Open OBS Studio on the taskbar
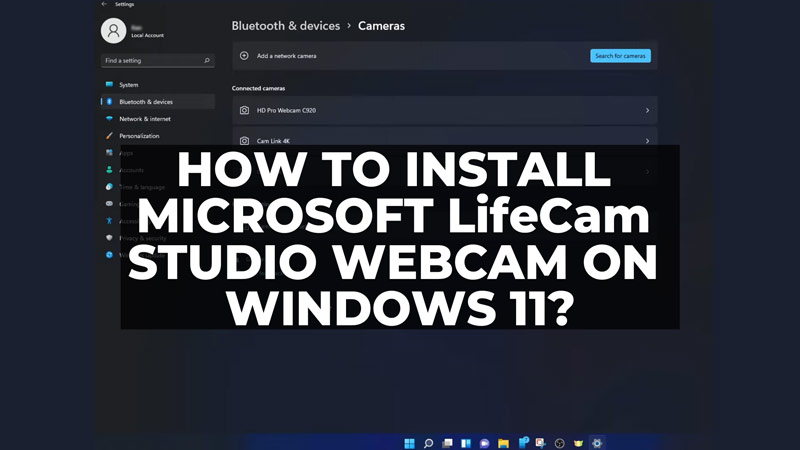This screenshot has height=450, width=800. 560,443
